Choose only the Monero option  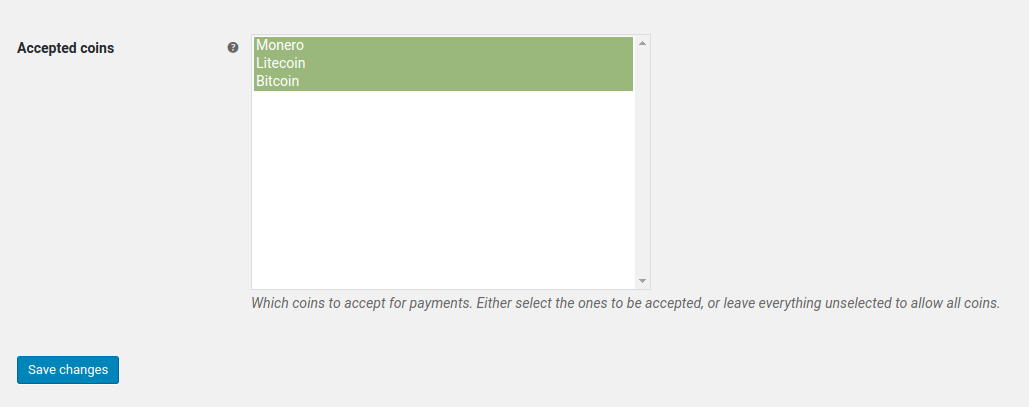point(444,45)
